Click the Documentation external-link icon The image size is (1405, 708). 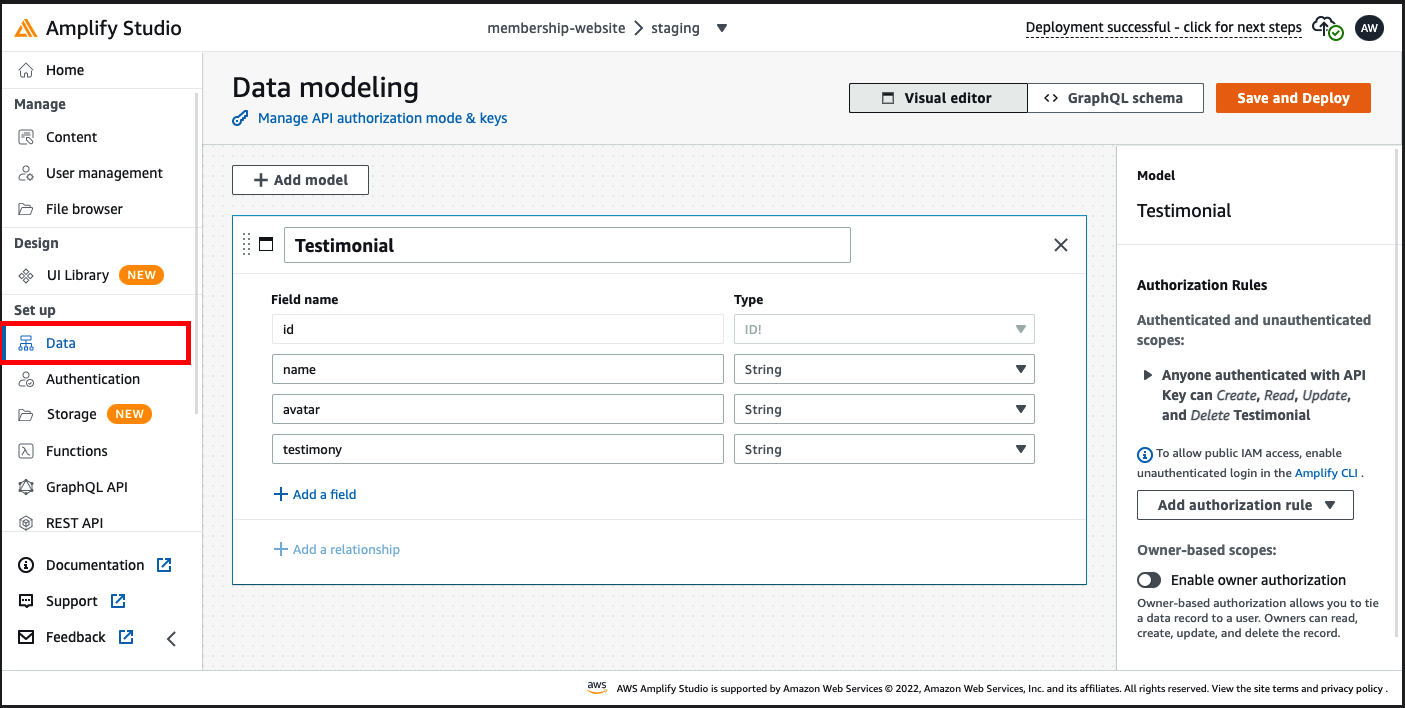tap(165, 565)
